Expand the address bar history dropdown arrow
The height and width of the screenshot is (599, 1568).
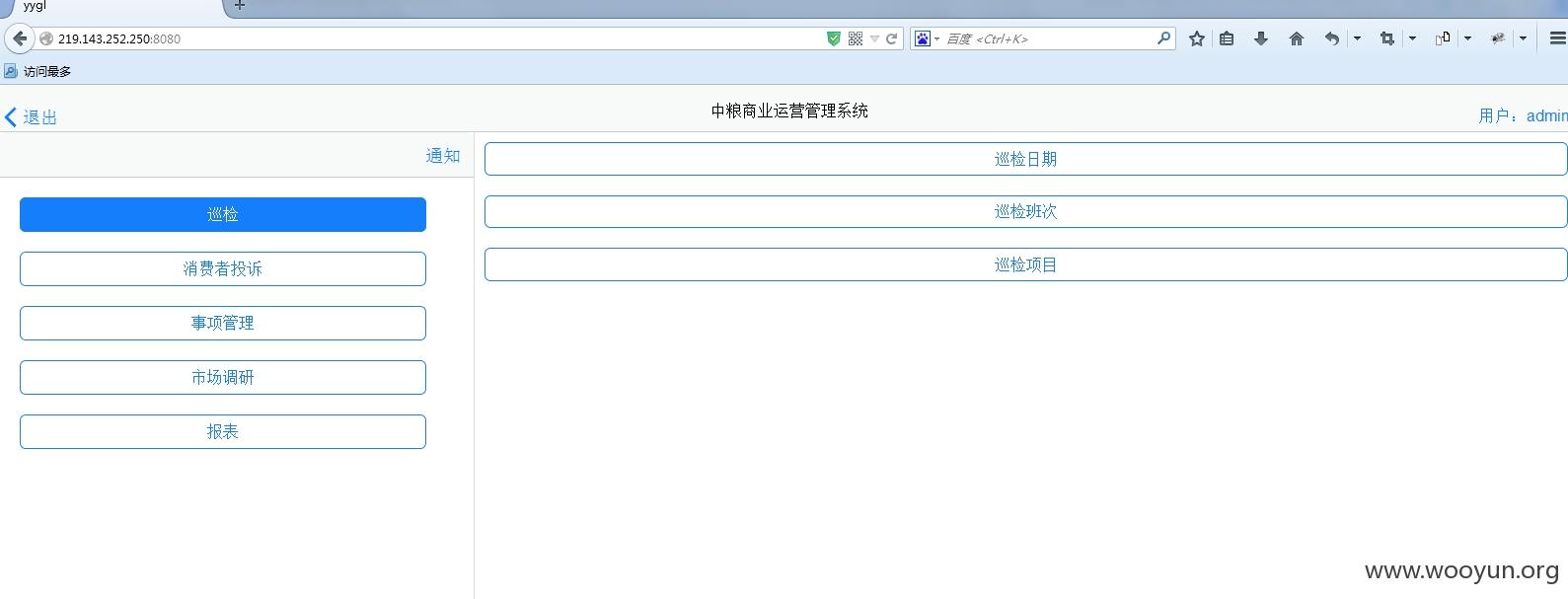pos(874,39)
